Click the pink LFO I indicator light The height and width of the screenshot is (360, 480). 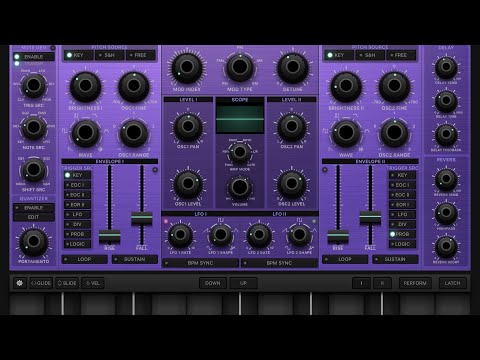[x=166, y=221]
